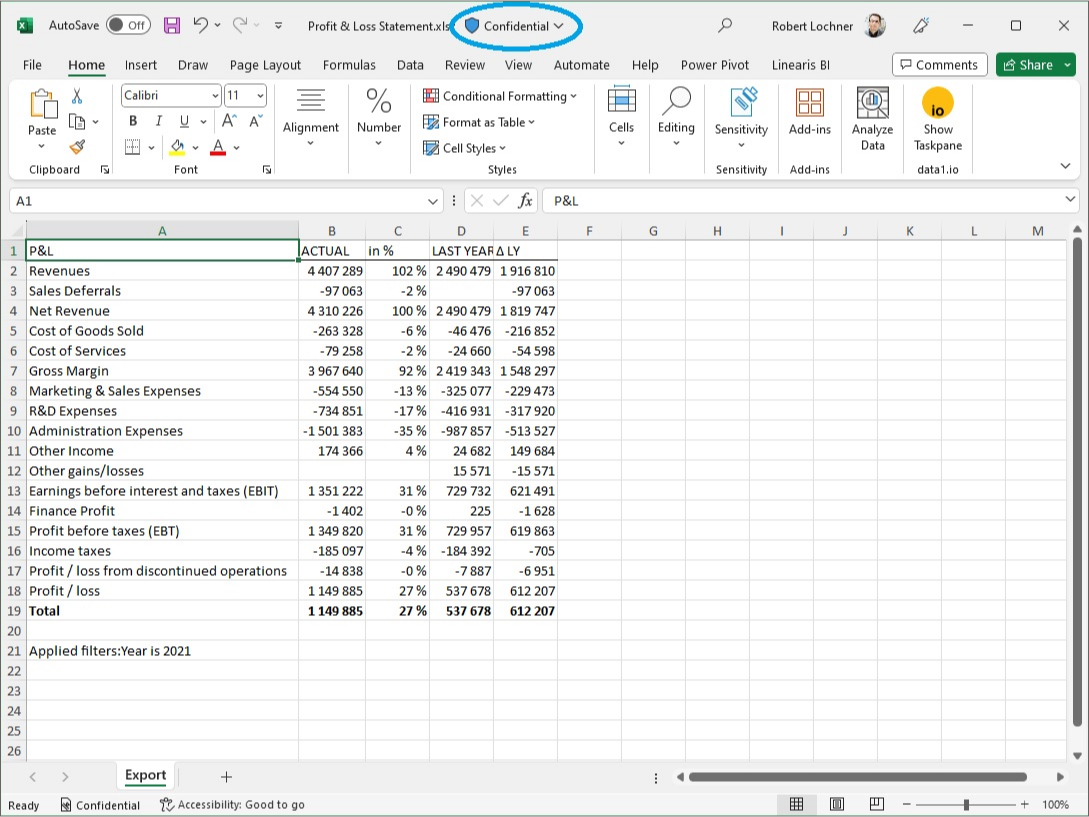Select the Export sheet tab
1089x817 pixels.
click(146, 775)
